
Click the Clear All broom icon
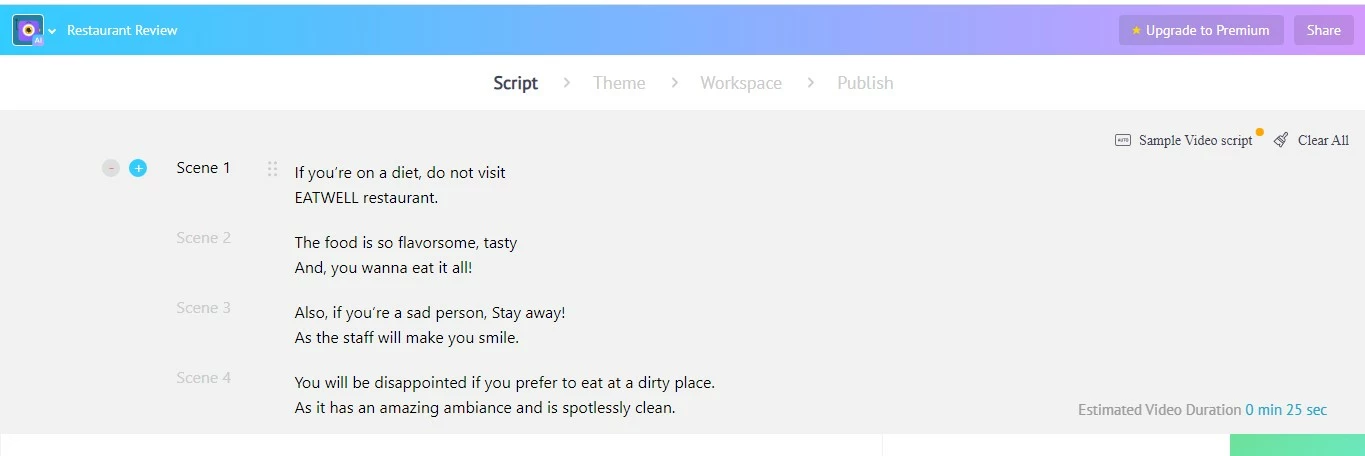[1281, 140]
